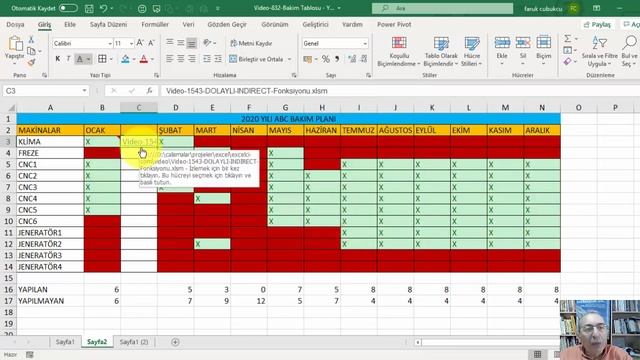Open the Formüller ribbon tab
Viewport: 640px width, 360px height.
(x=155, y=24)
